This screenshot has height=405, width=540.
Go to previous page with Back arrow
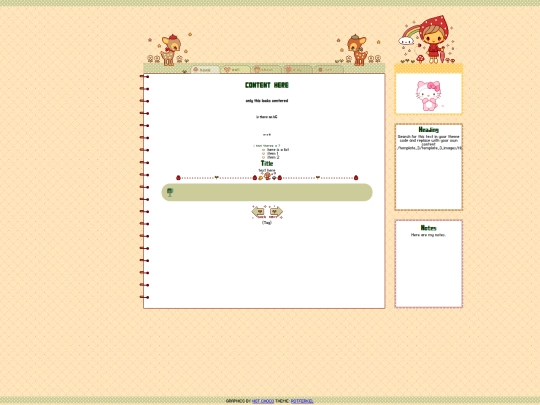coord(259,212)
